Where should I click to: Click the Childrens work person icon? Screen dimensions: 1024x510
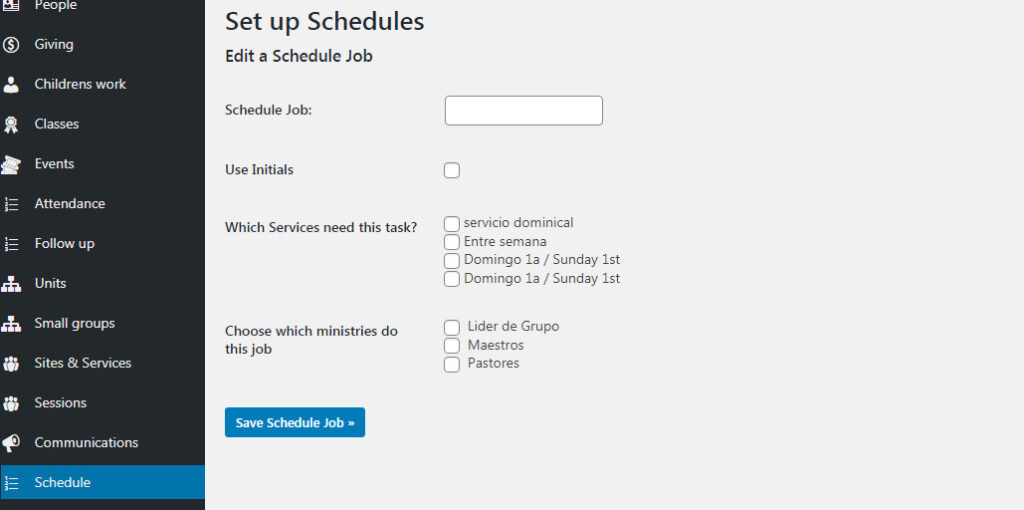(11, 84)
